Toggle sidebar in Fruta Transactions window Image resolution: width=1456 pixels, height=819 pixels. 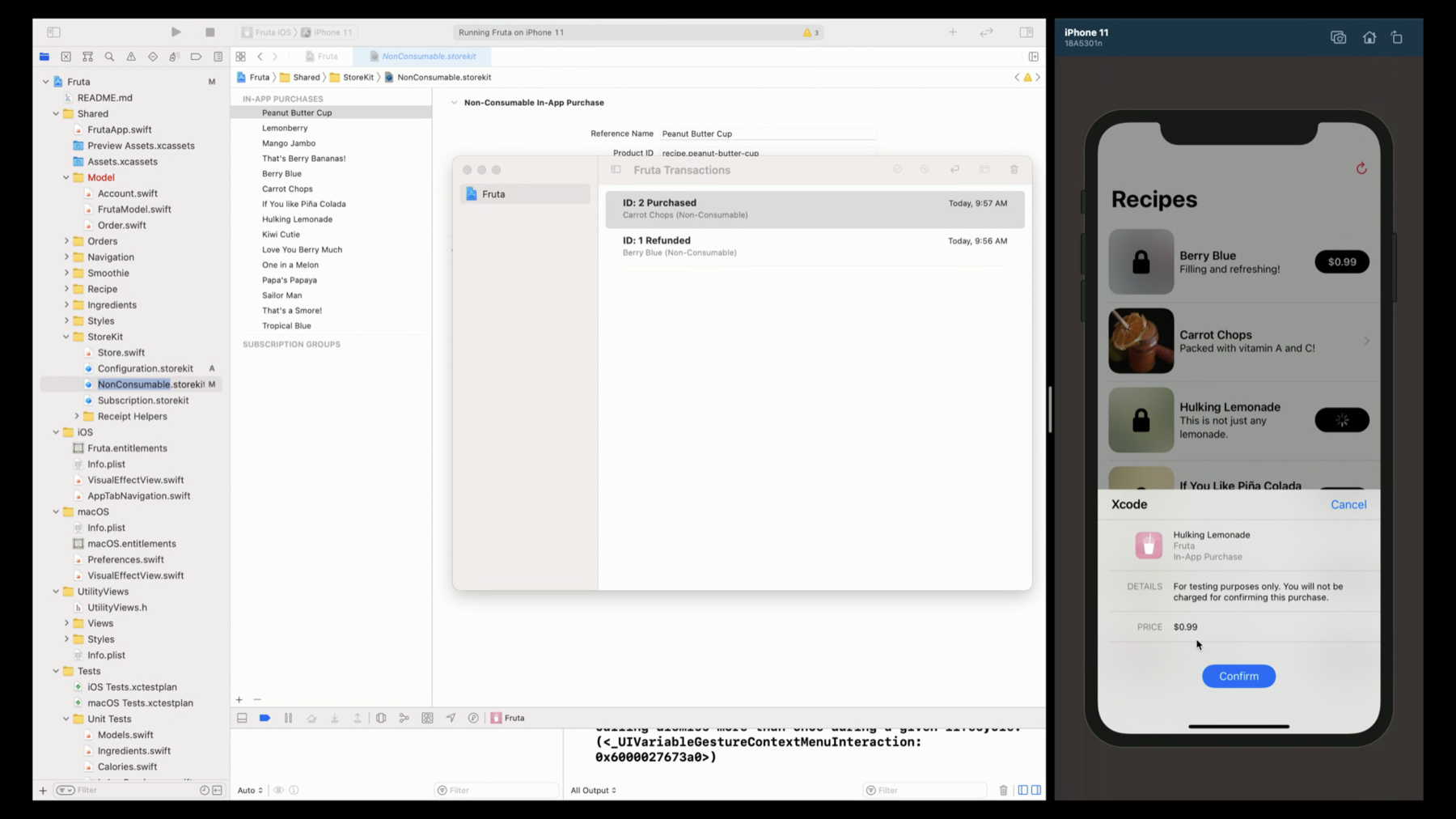click(x=616, y=170)
